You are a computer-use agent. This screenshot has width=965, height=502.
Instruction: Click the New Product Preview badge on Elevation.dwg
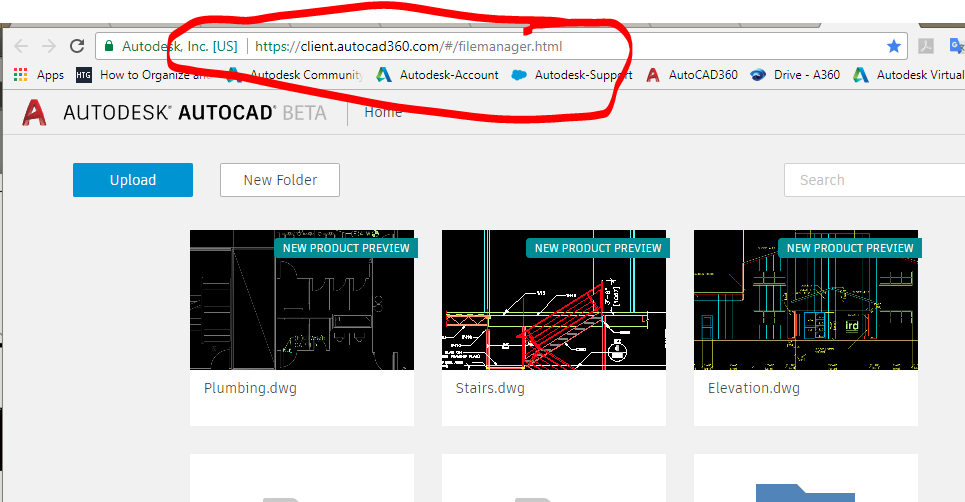[x=850, y=248]
